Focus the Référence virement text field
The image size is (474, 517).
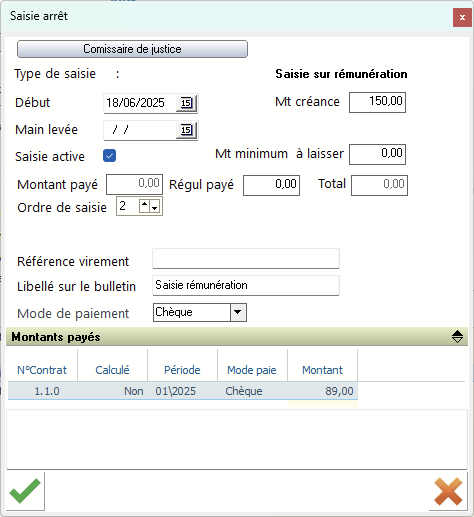point(246,258)
